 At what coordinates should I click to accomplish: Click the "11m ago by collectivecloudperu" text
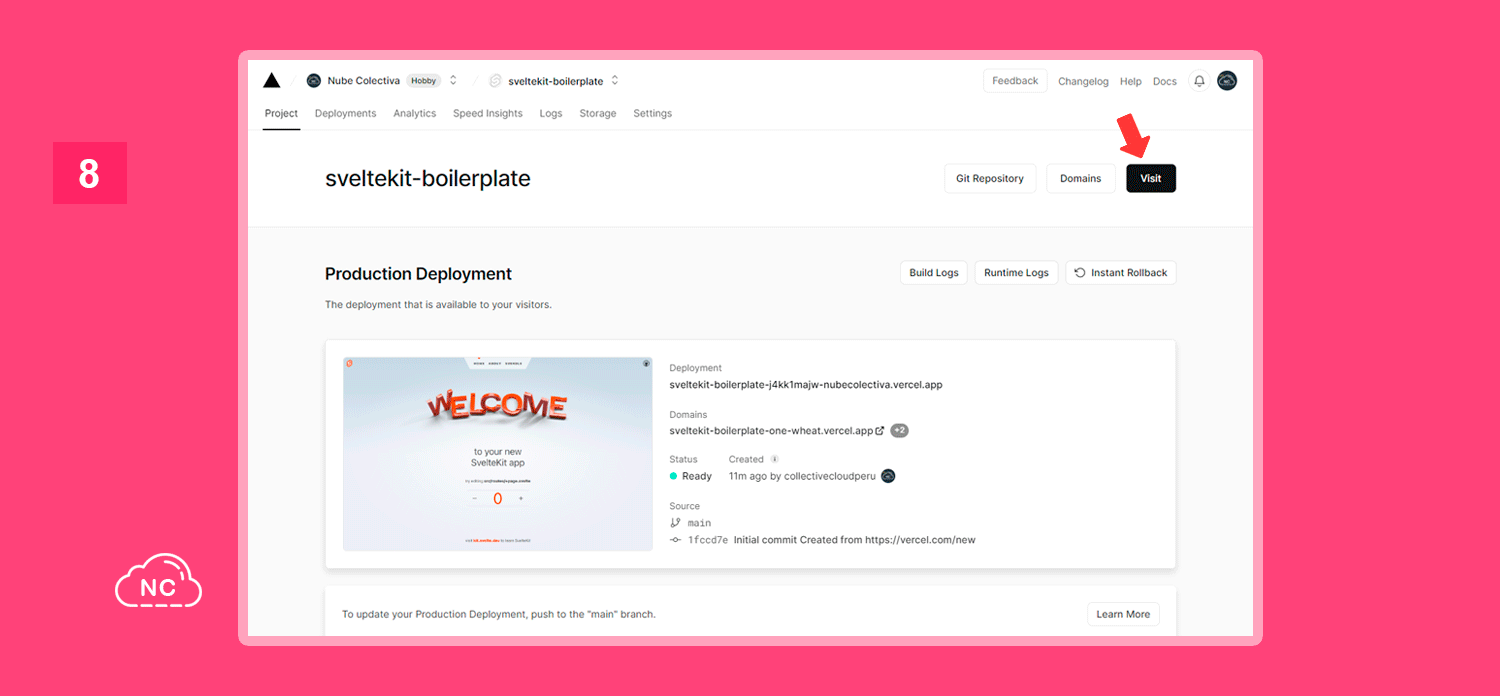click(802, 476)
